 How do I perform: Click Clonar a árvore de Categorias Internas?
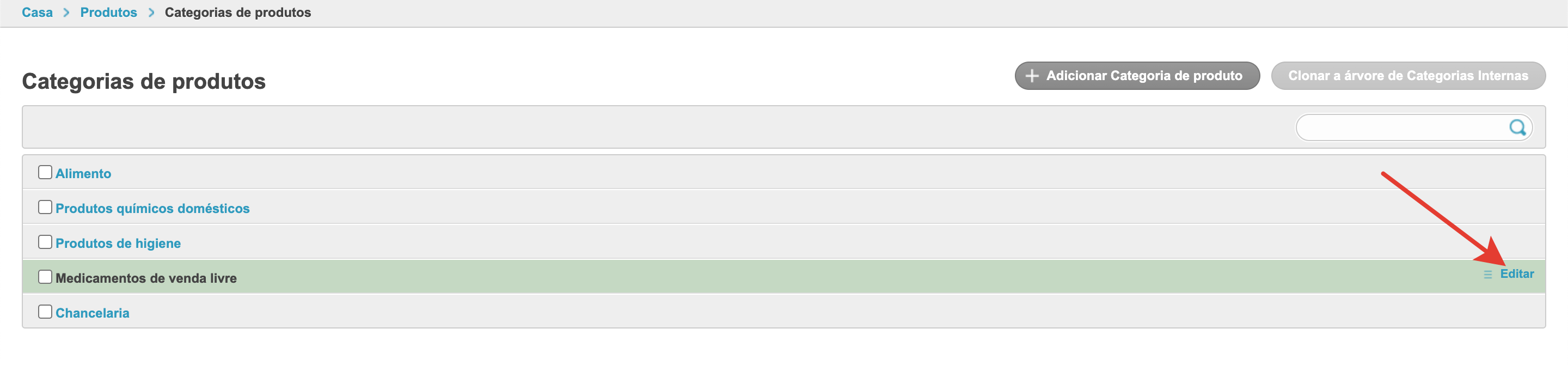(1407, 76)
